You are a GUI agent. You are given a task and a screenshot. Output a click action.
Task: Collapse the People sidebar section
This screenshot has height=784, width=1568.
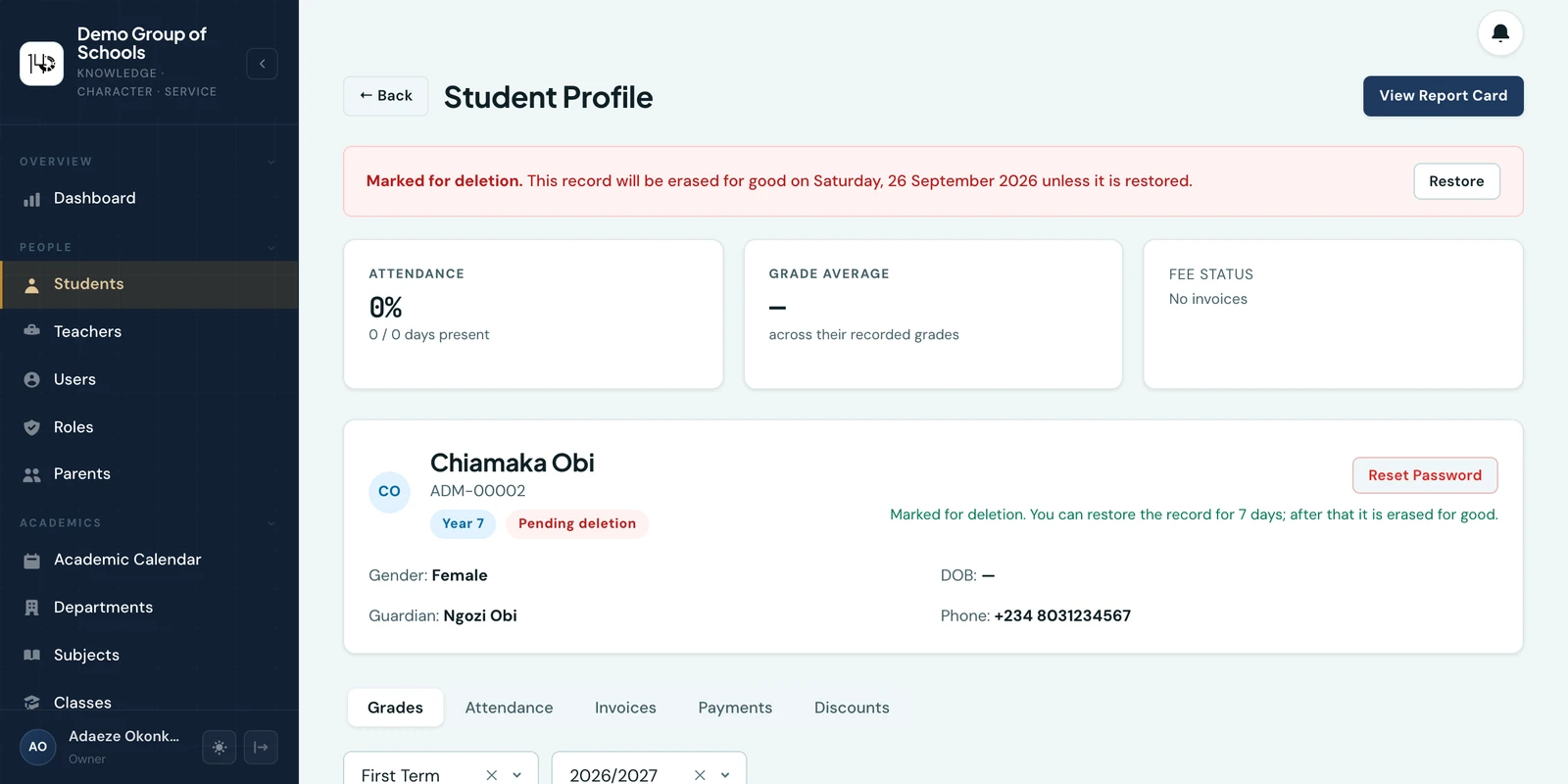(x=271, y=248)
